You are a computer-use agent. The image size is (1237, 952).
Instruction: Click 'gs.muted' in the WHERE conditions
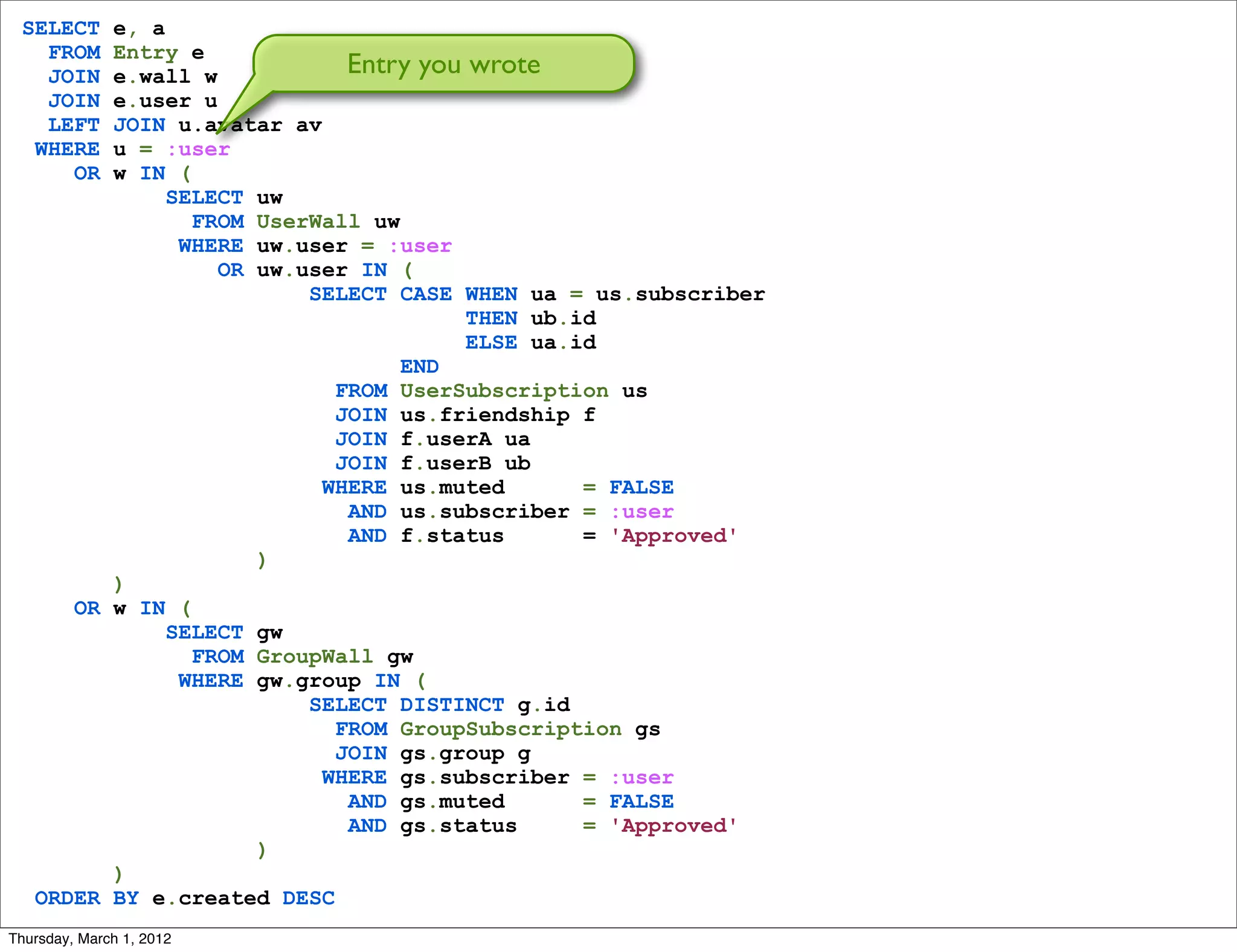click(452, 802)
